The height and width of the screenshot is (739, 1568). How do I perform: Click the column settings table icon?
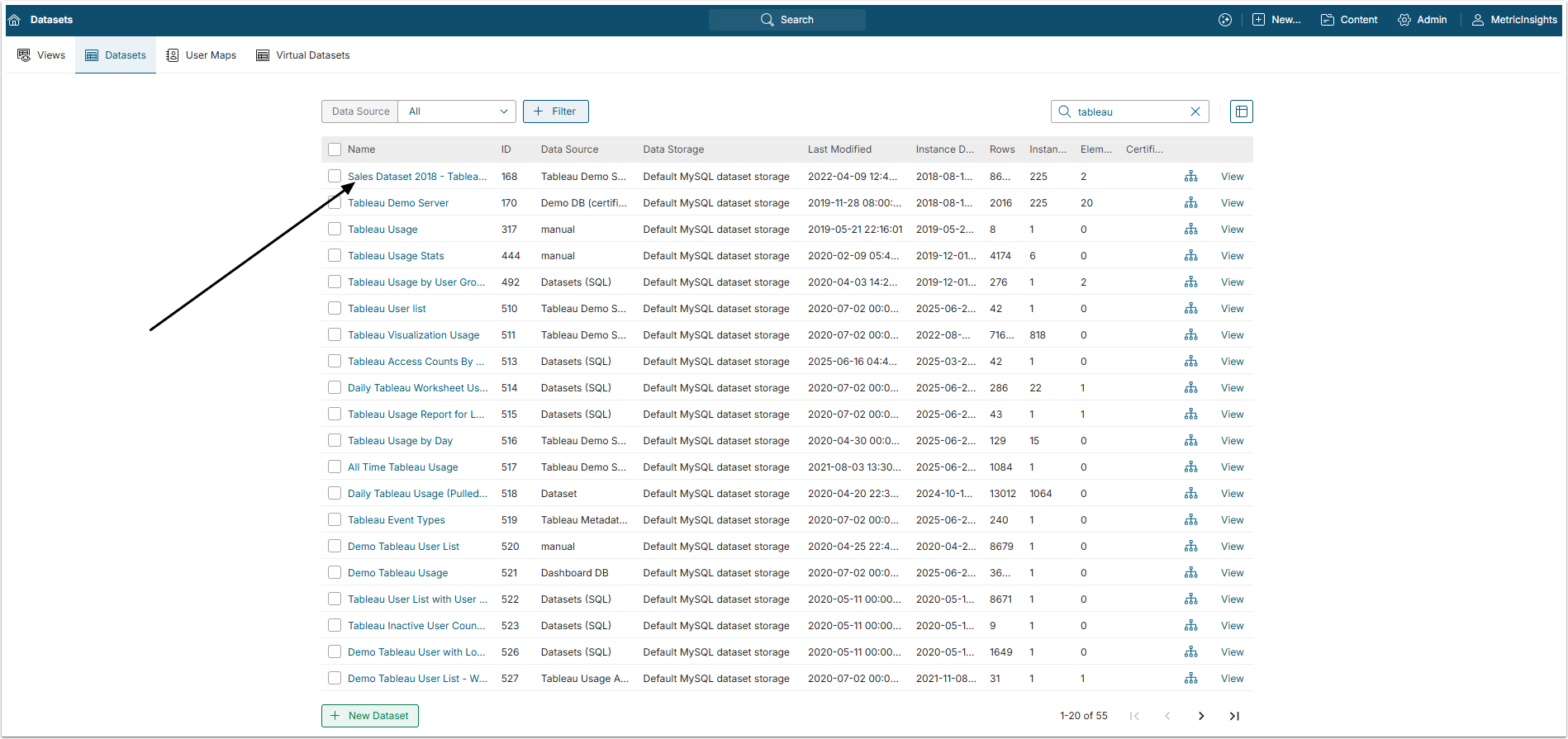[1241, 111]
